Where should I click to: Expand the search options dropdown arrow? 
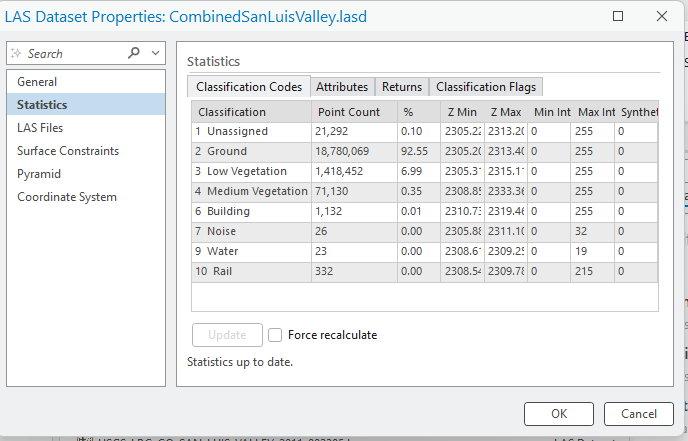point(155,53)
